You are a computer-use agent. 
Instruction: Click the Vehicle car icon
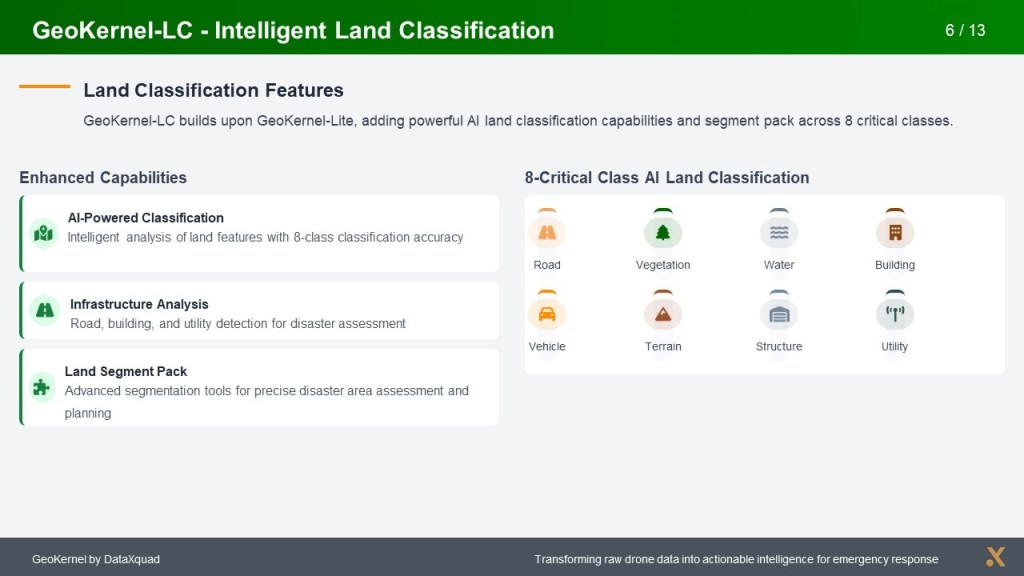(547, 314)
